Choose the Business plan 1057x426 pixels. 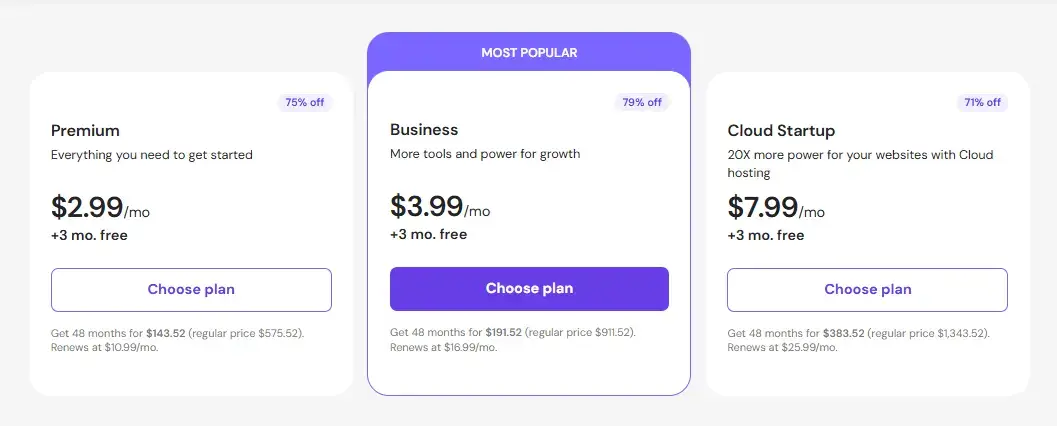click(x=529, y=289)
